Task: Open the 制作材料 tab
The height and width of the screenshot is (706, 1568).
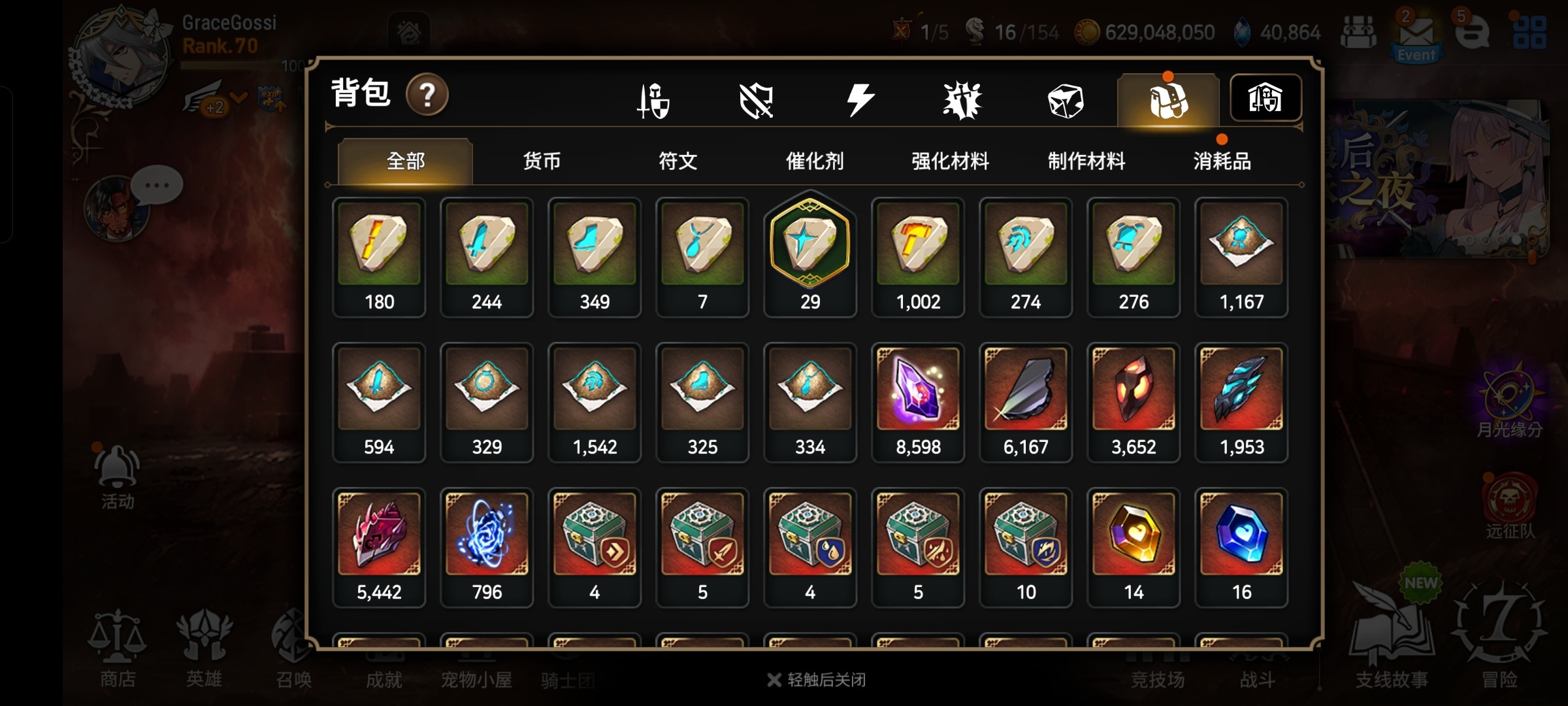Action: click(x=1086, y=161)
